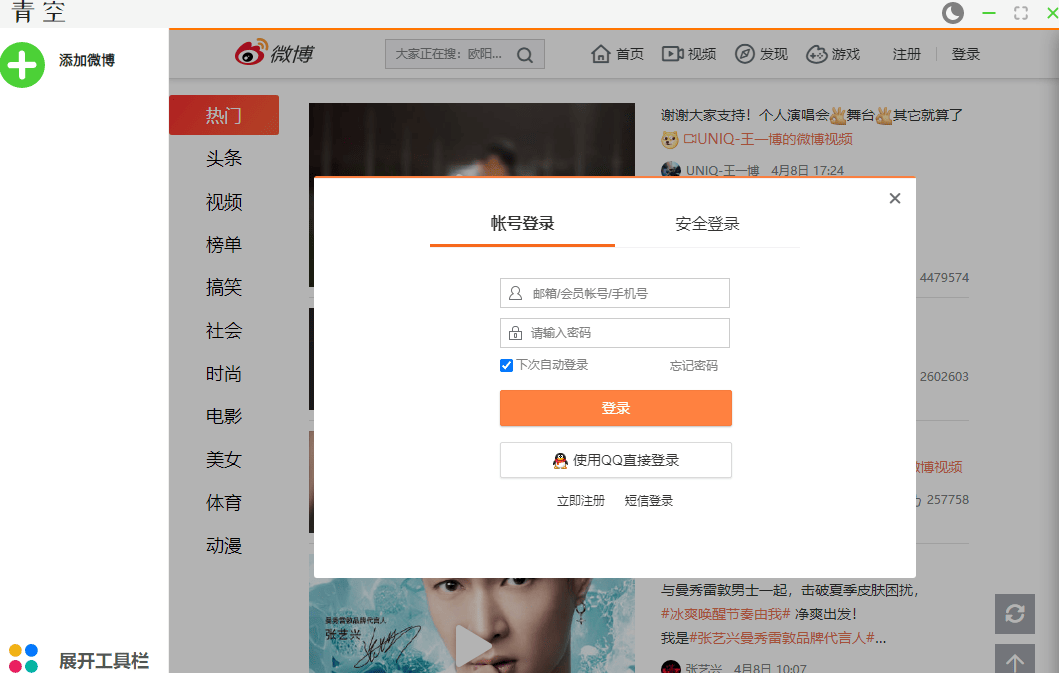Open the Weibo logo homepage
The height and width of the screenshot is (673, 1059).
pyautogui.click(x=274, y=53)
